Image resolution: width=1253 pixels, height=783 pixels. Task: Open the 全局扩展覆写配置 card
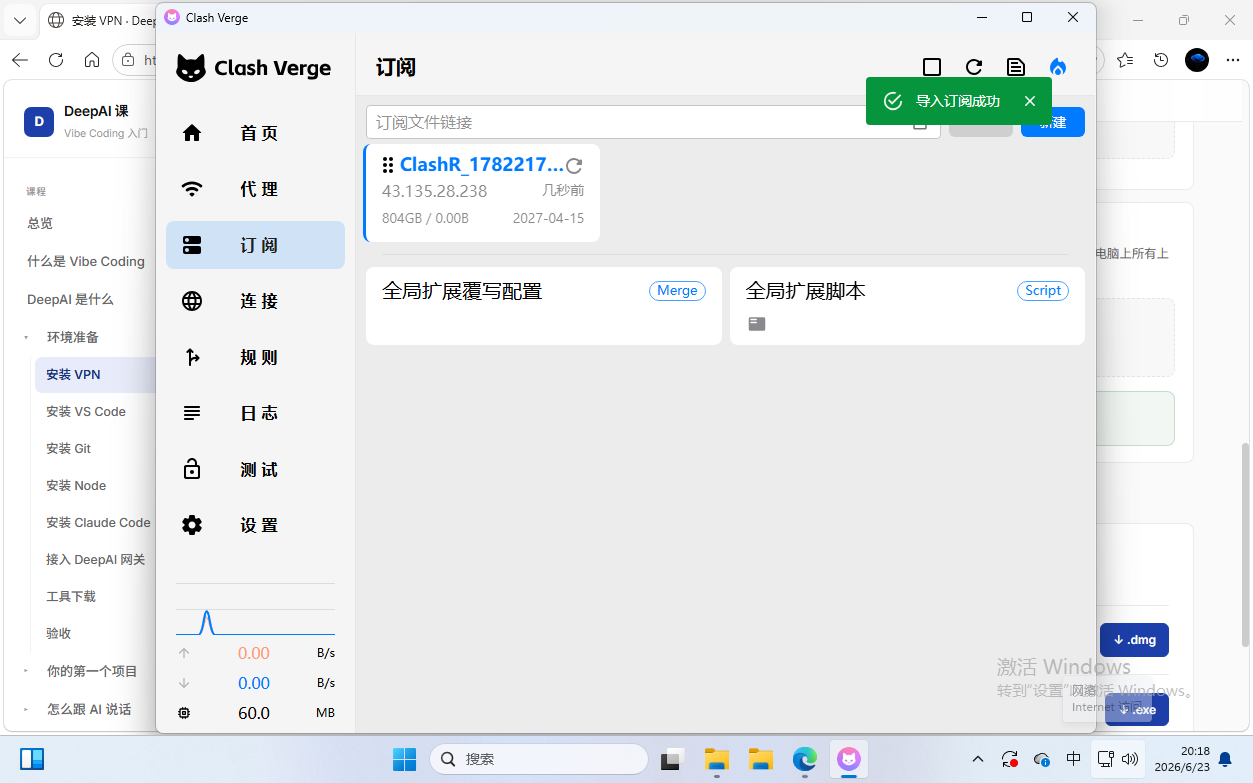(x=543, y=306)
